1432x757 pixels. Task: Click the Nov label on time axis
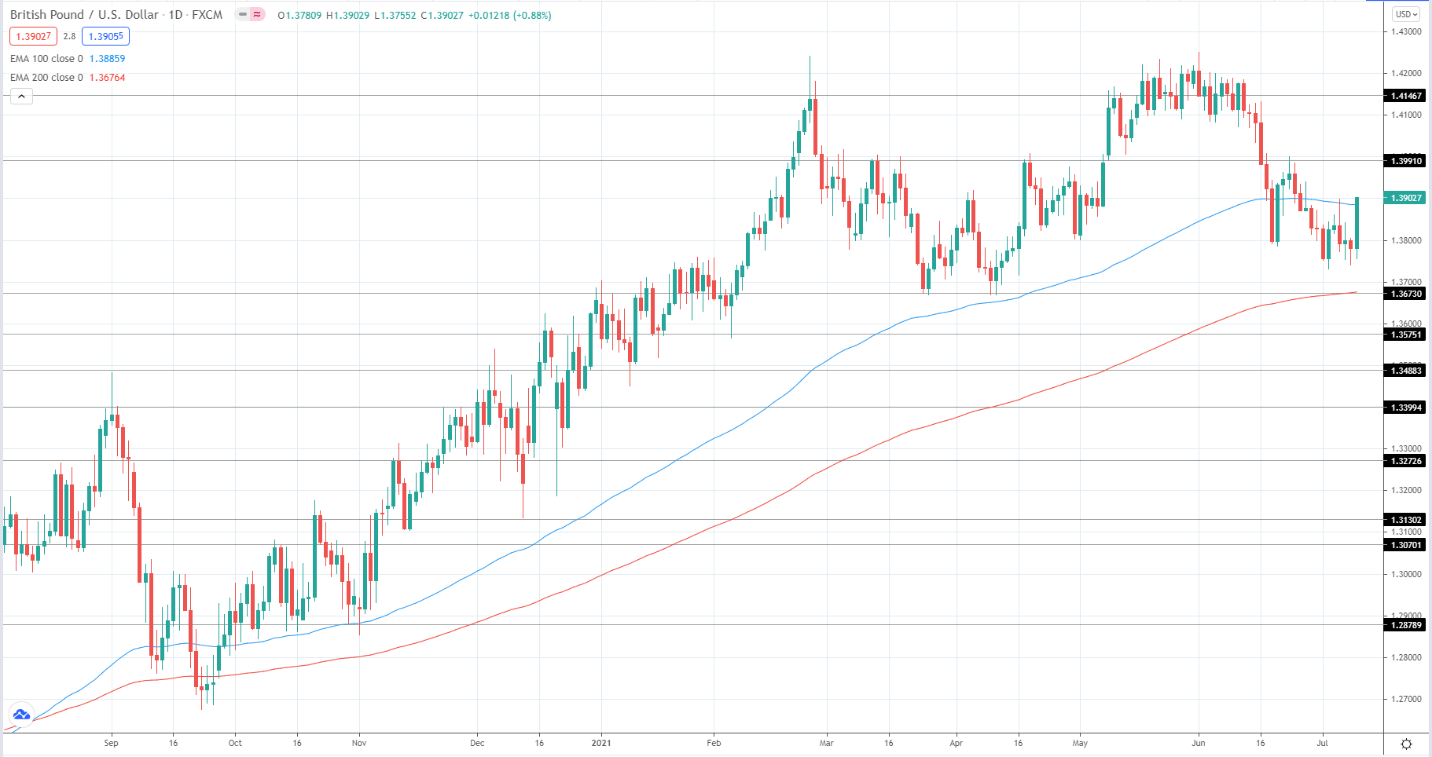(357, 744)
